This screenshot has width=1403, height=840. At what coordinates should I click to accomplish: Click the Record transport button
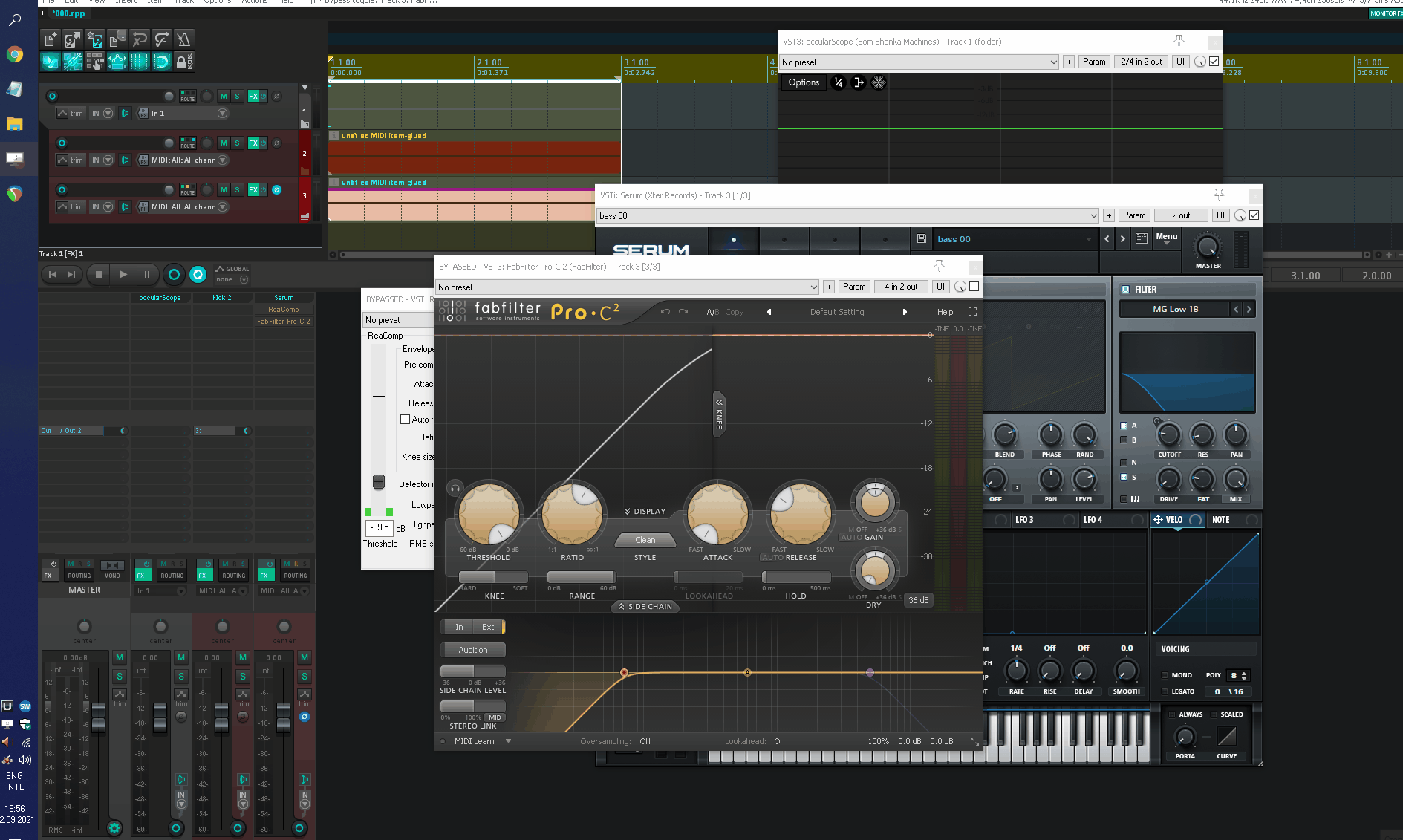point(174,275)
